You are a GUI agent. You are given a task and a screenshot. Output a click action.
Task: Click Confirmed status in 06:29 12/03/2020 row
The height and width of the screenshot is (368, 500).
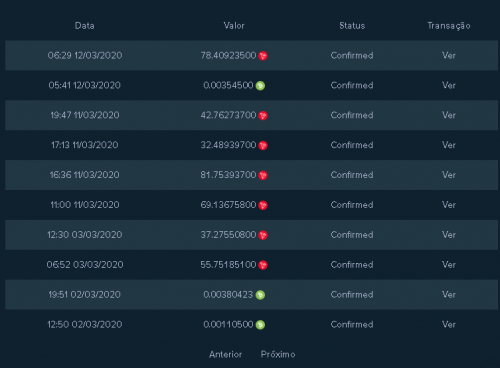352,55
